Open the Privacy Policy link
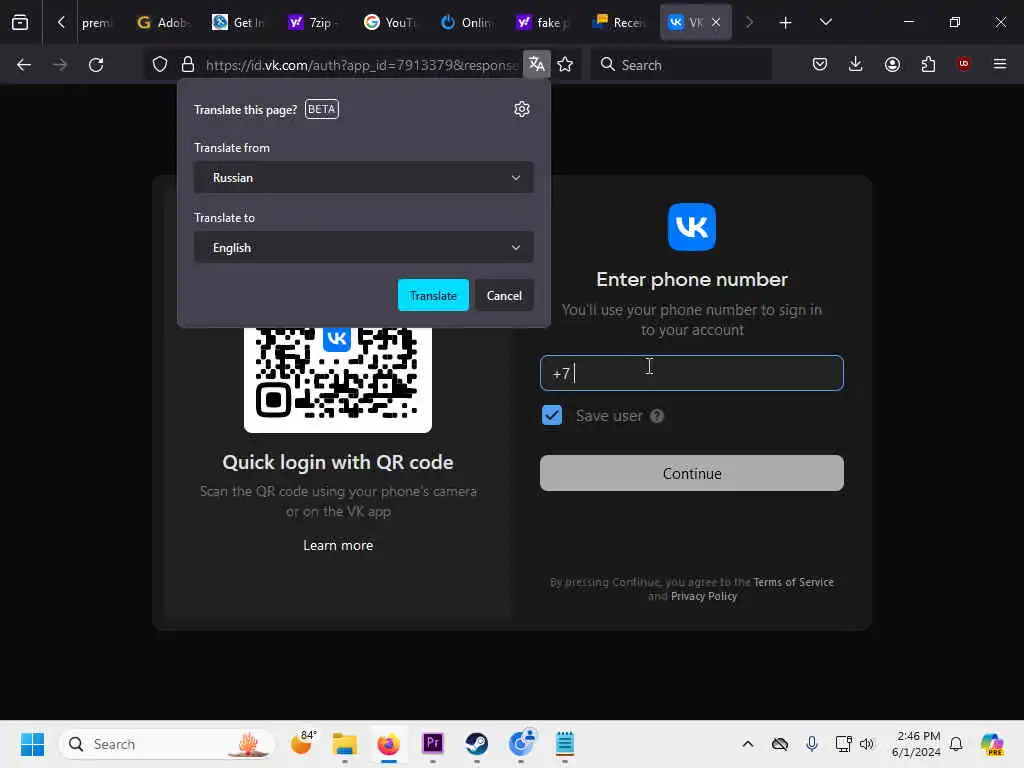 (703, 596)
